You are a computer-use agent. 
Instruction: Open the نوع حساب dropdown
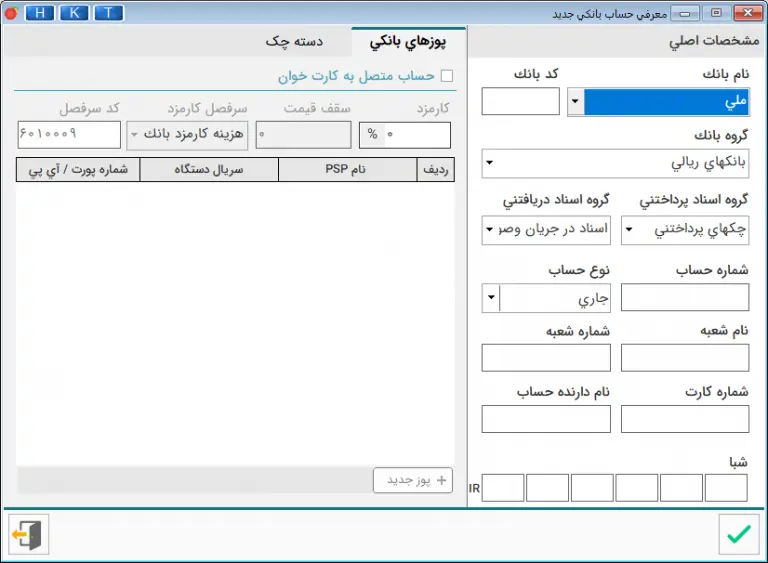point(491,298)
